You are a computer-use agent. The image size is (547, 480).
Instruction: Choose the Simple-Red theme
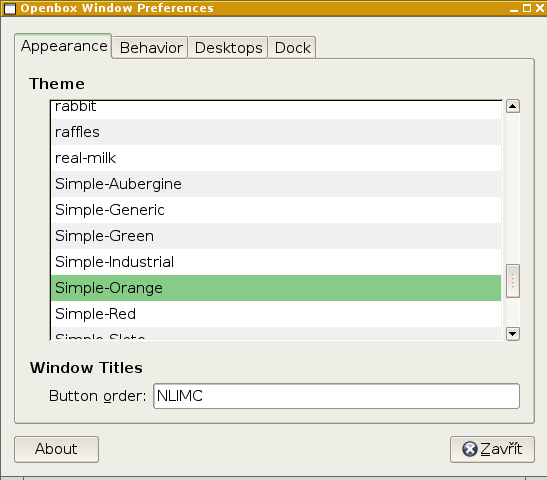click(276, 314)
